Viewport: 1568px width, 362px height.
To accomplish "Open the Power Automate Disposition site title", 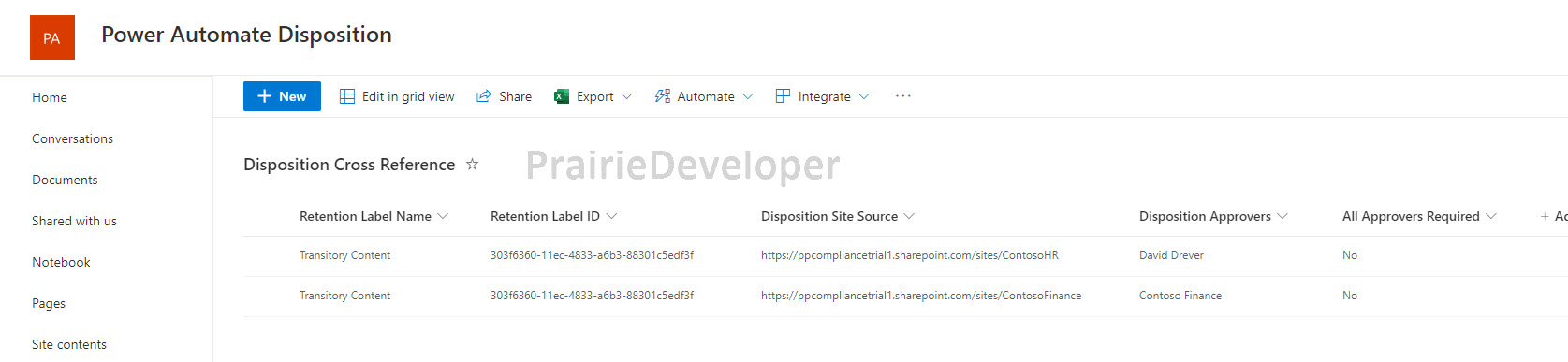I will [246, 35].
